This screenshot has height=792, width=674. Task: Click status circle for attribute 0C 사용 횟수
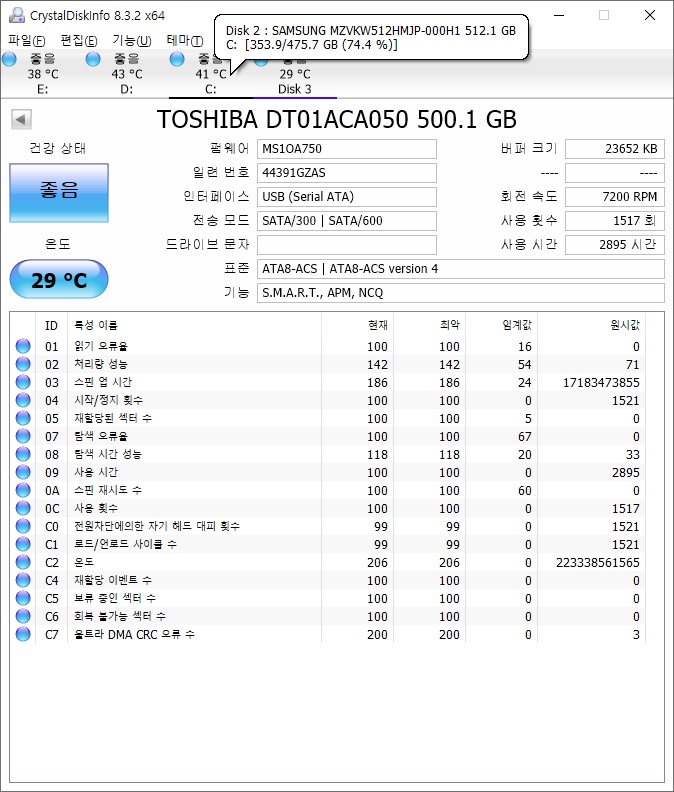(x=23, y=508)
